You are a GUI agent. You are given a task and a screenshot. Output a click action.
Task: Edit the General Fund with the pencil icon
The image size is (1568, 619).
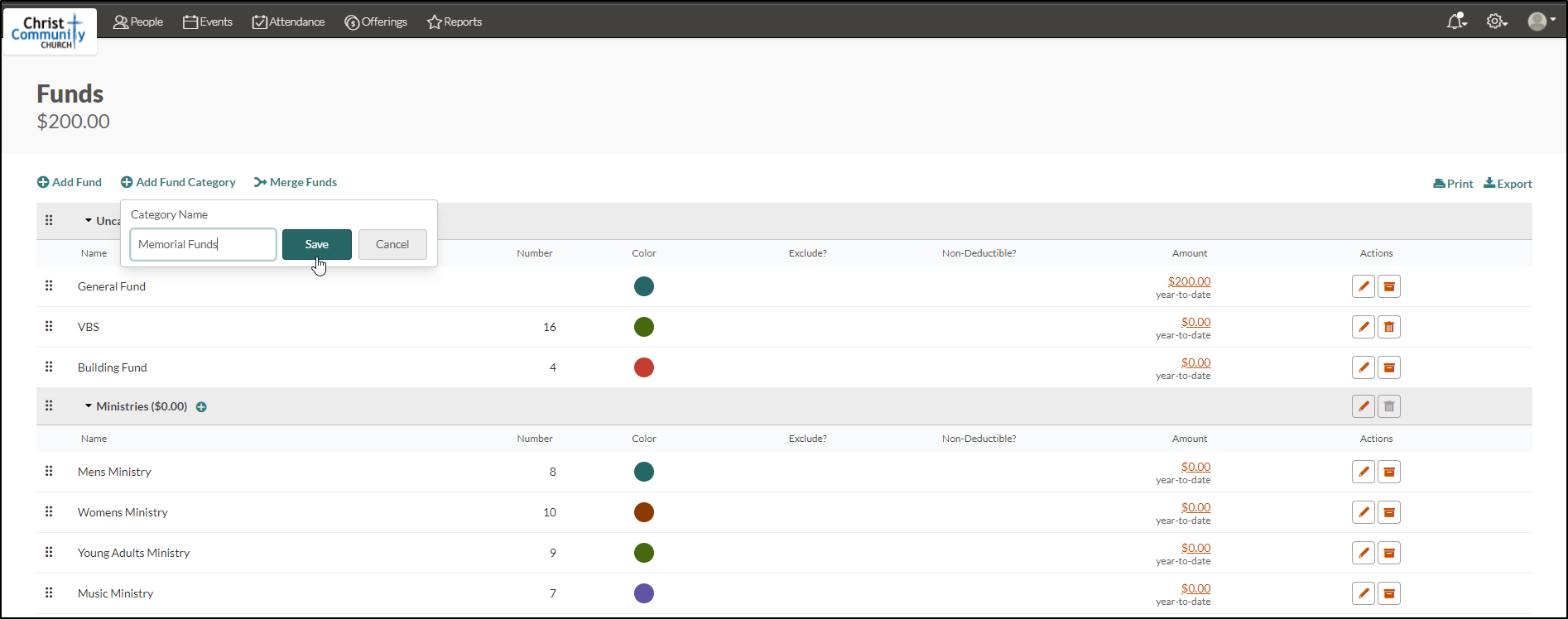point(1364,286)
